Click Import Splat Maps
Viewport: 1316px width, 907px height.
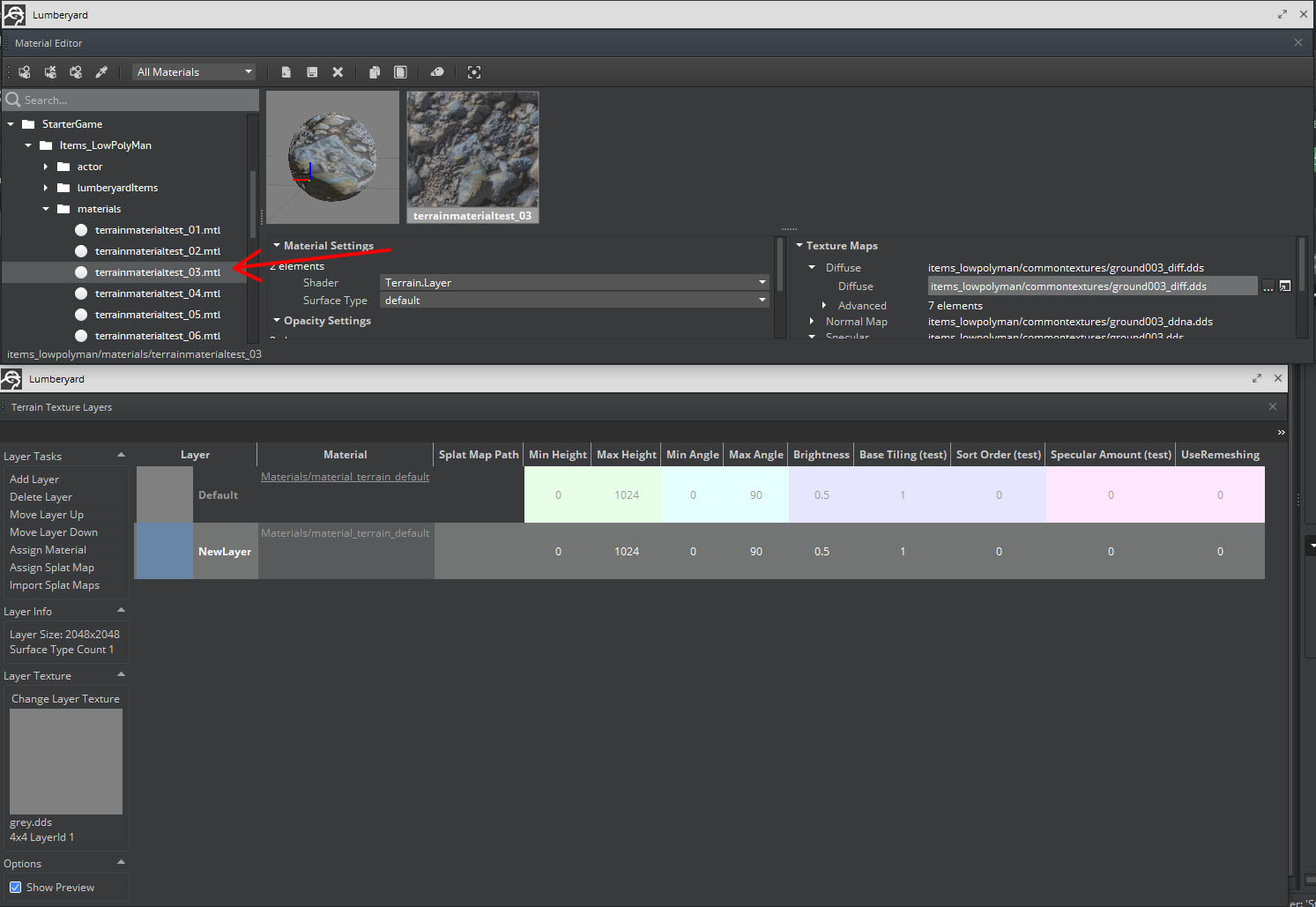[55, 585]
